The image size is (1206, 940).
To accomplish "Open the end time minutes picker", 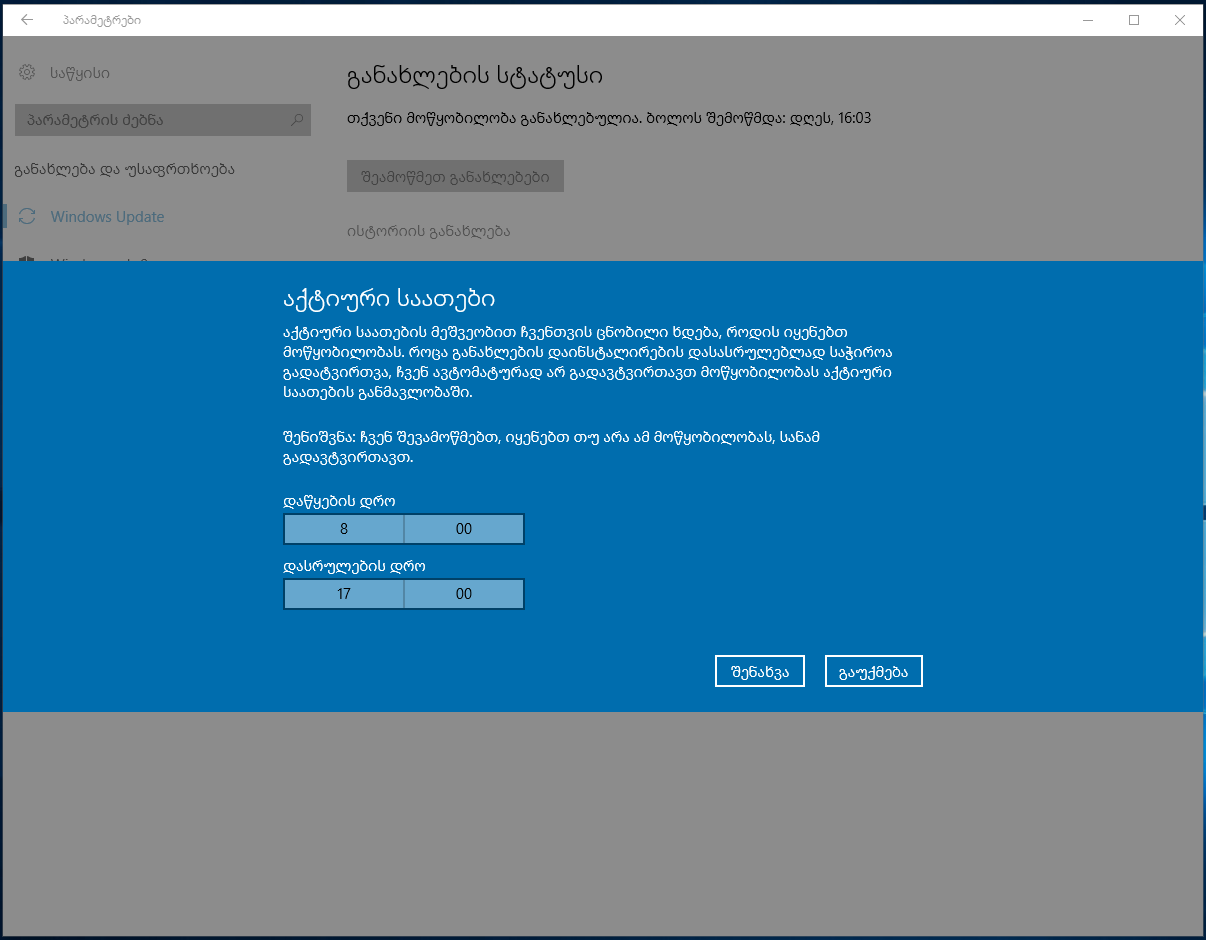I will (x=464, y=594).
